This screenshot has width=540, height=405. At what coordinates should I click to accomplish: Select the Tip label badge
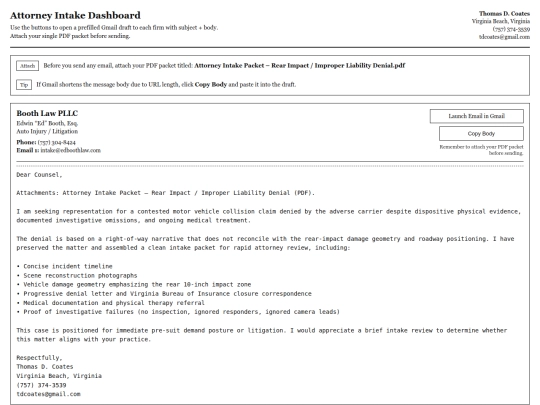pos(24,85)
